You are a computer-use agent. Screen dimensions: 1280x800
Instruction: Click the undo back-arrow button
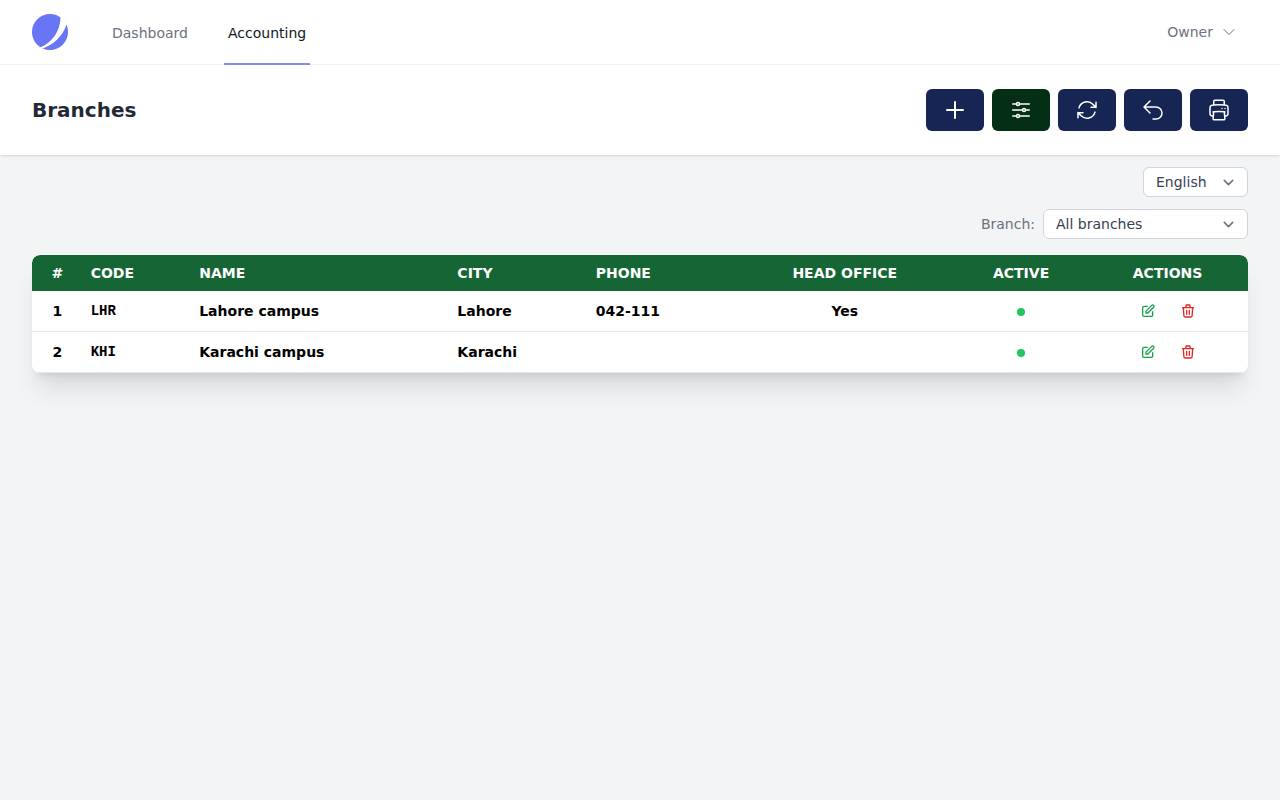[x=1153, y=110]
